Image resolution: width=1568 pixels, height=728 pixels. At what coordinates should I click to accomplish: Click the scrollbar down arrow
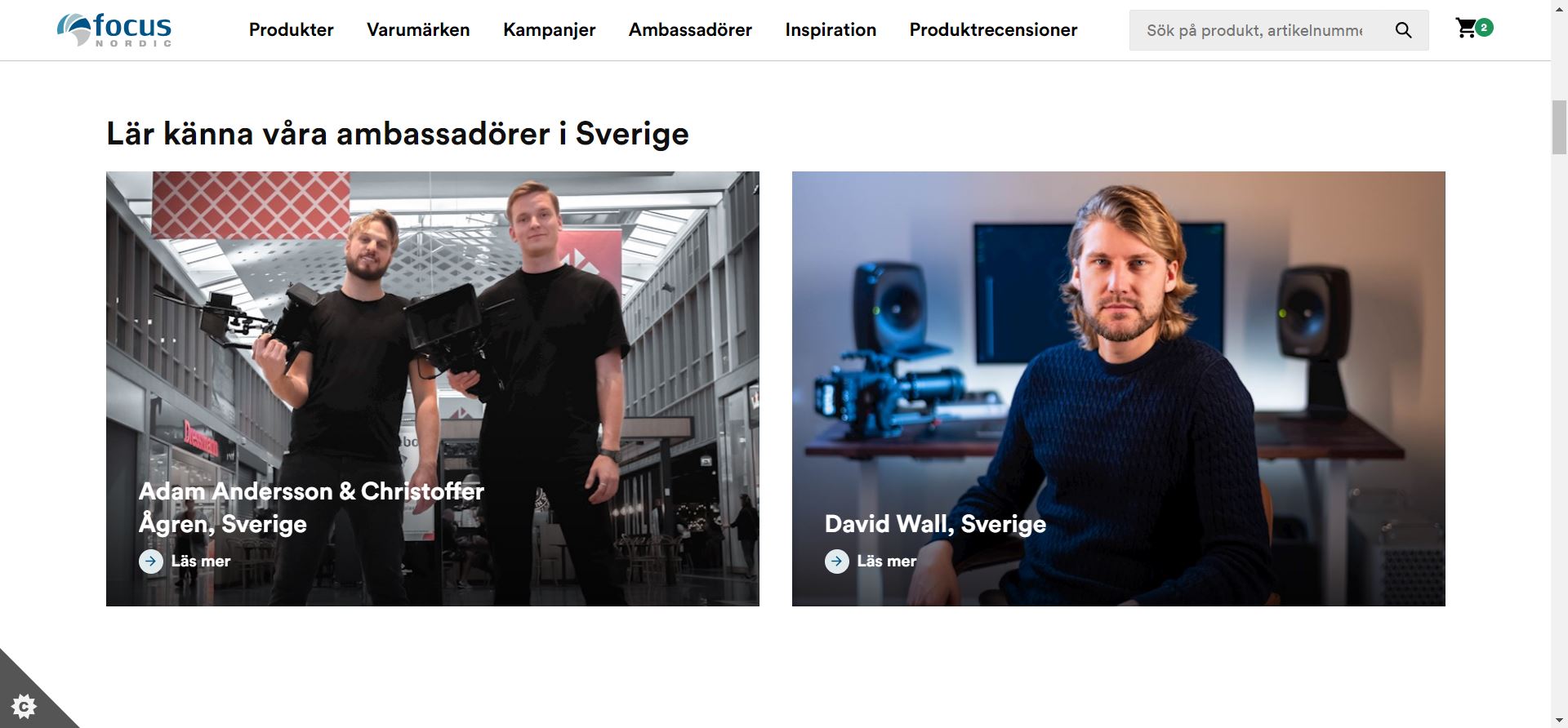point(1559,720)
